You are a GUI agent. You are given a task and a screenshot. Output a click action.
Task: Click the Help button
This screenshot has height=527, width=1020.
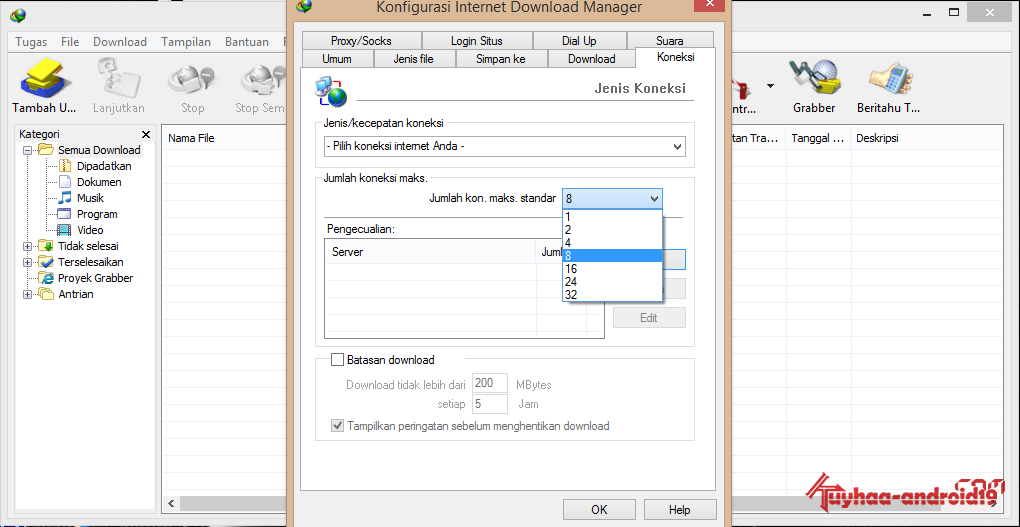tap(680, 509)
